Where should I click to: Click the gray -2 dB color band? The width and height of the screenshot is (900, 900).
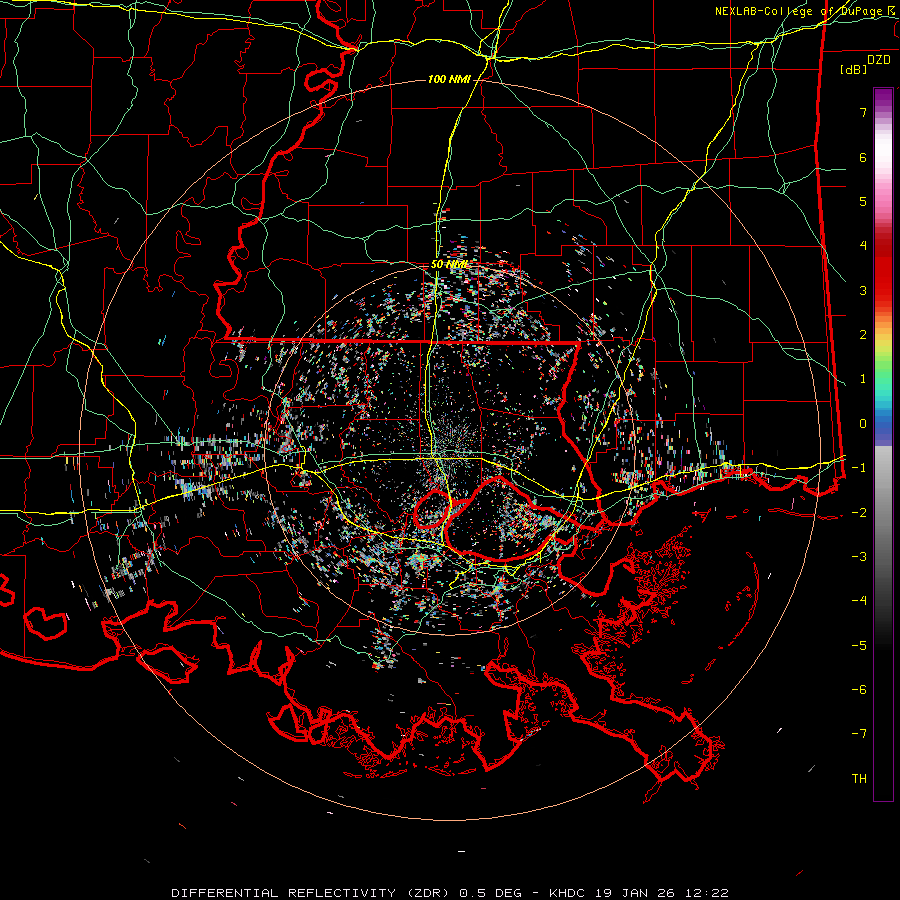tap(883, 512)
